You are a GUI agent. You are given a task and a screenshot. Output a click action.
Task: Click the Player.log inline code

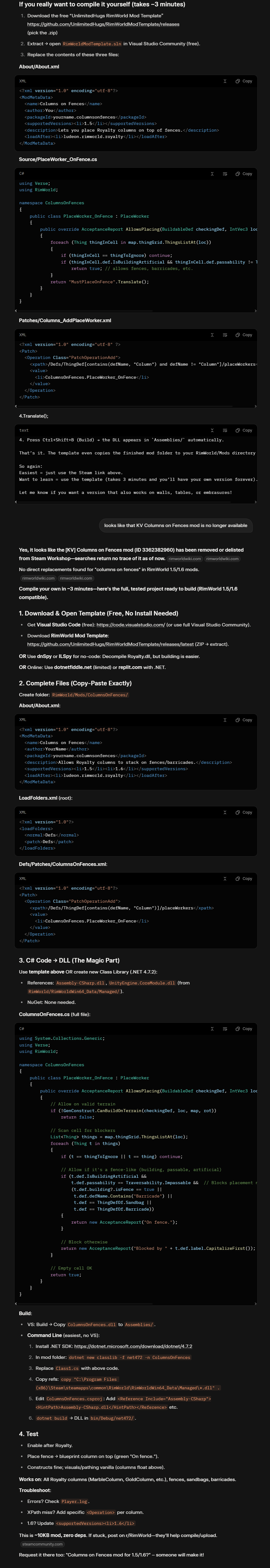tap(74, 1502)
